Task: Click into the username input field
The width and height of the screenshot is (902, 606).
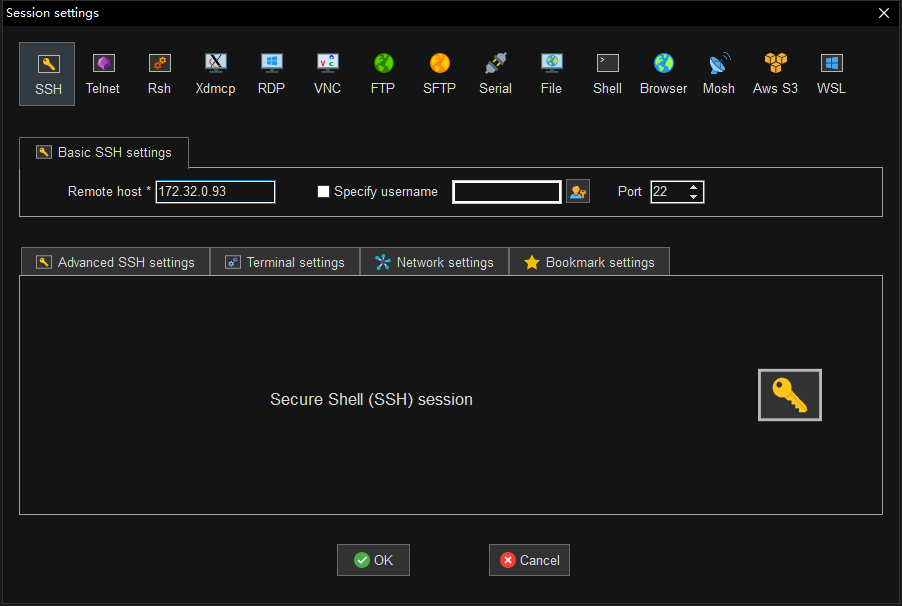Action: click(507, 192)
